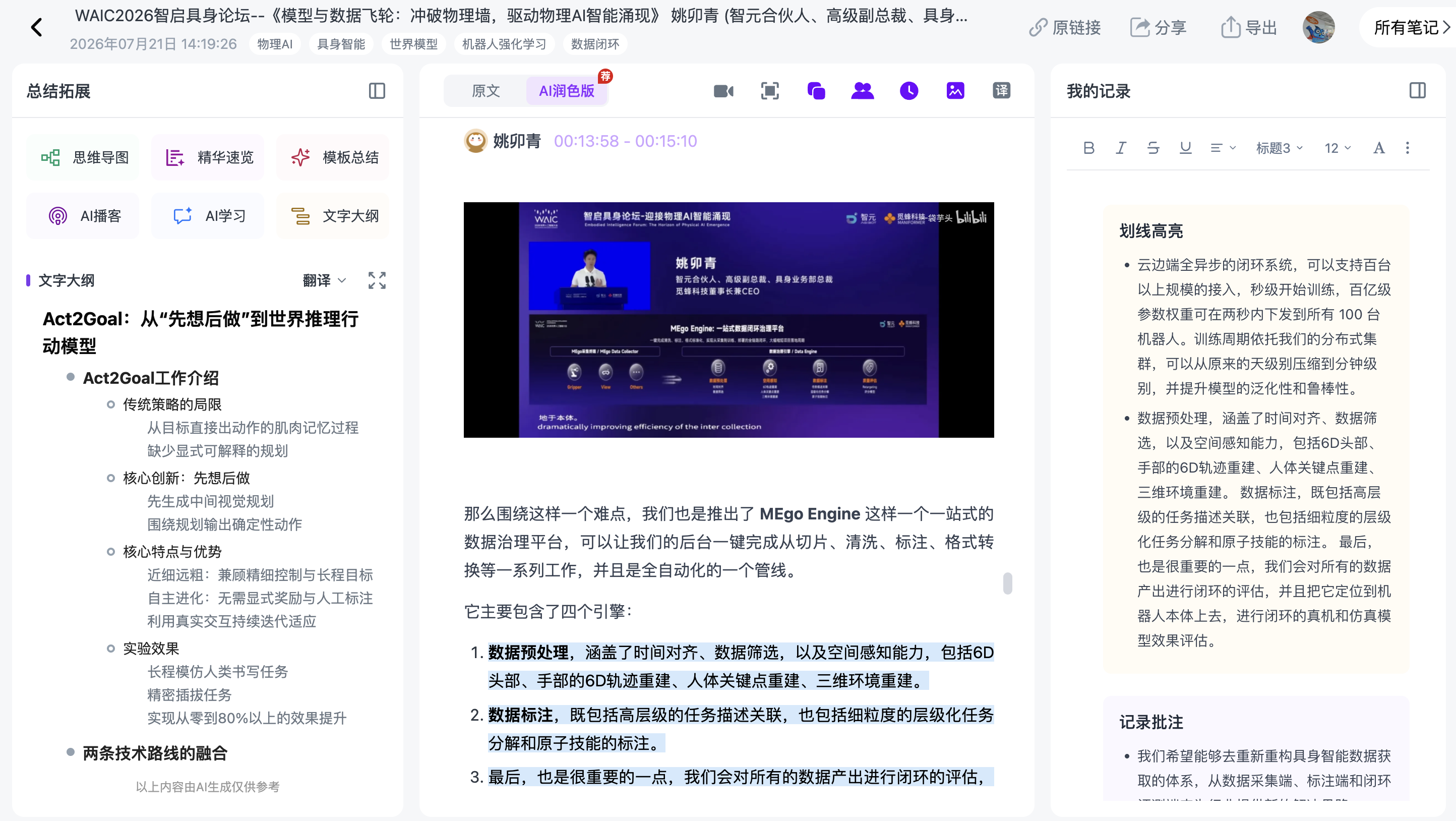Click outline line 先生成中间视觉规划
Screen dimensions: 1456x821
[210, 501]
